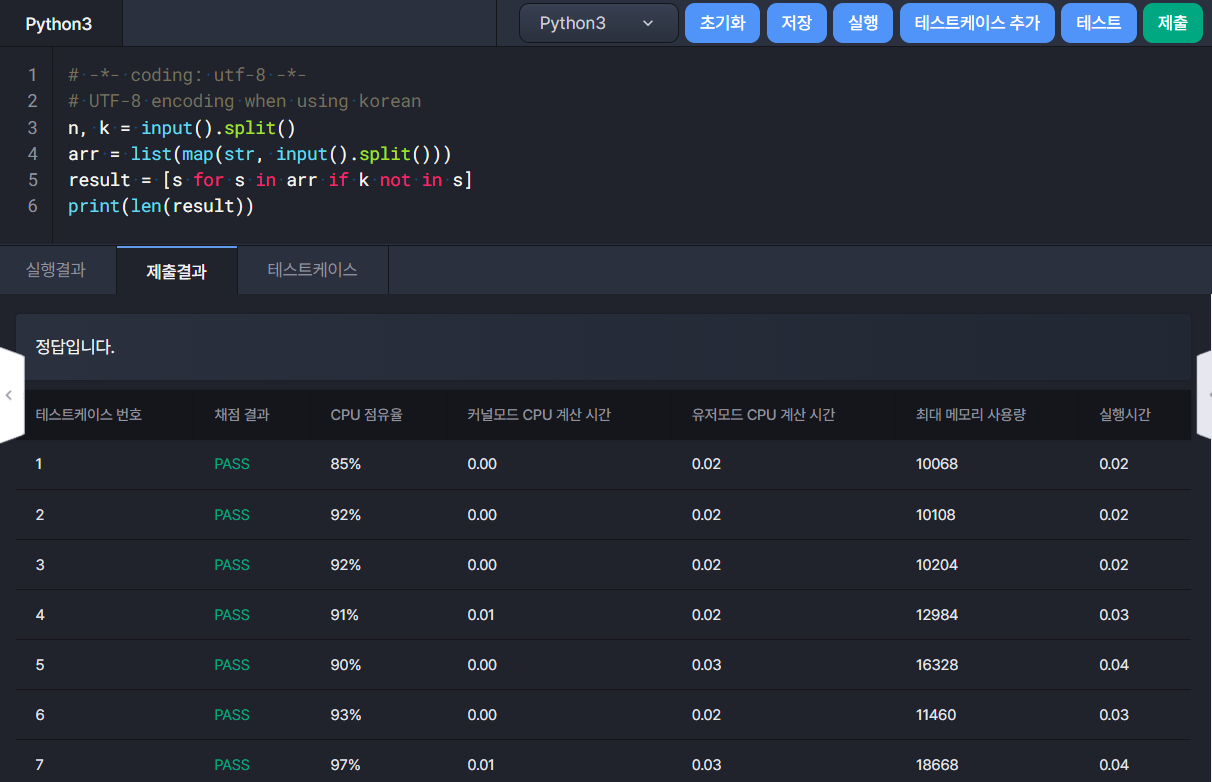Click the 실행시간 column header
The width and height of the screenshot is (1212, 782).
[1125, 415]
